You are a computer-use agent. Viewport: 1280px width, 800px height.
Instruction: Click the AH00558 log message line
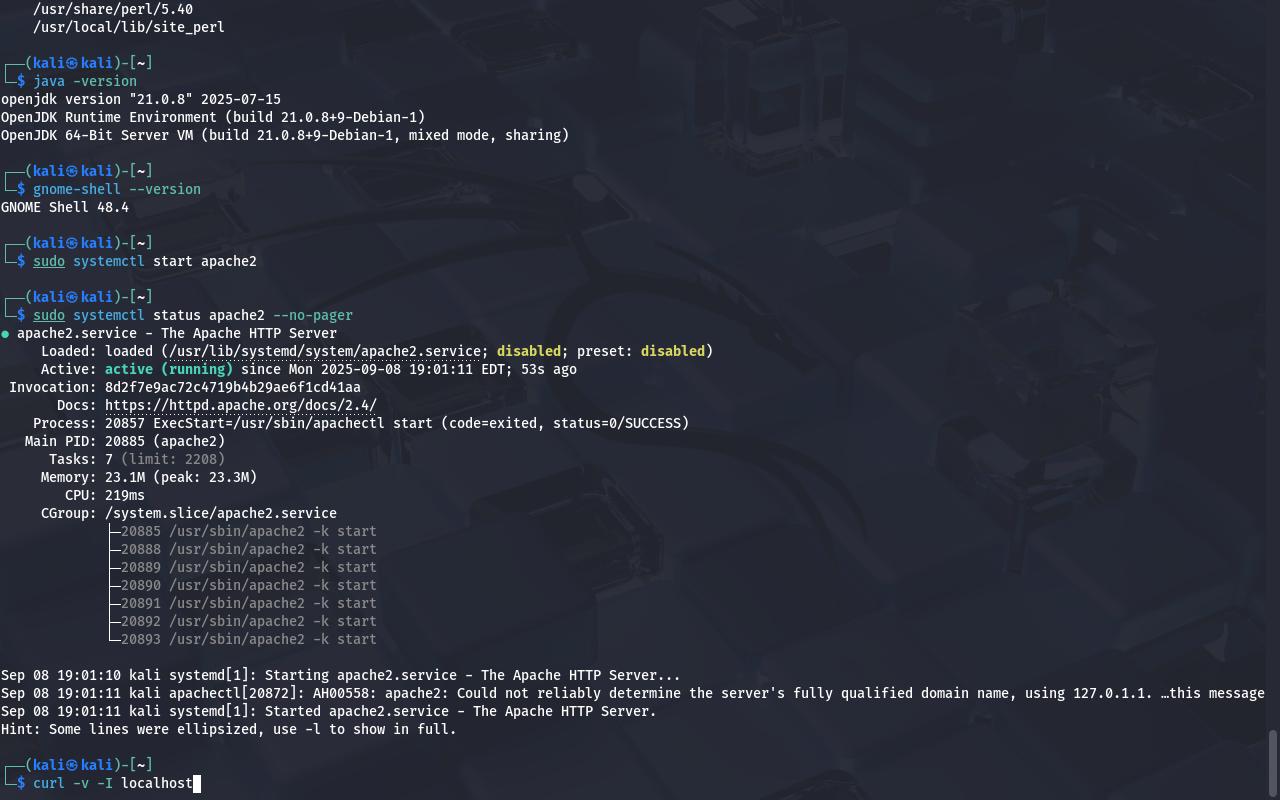[633, 693]
